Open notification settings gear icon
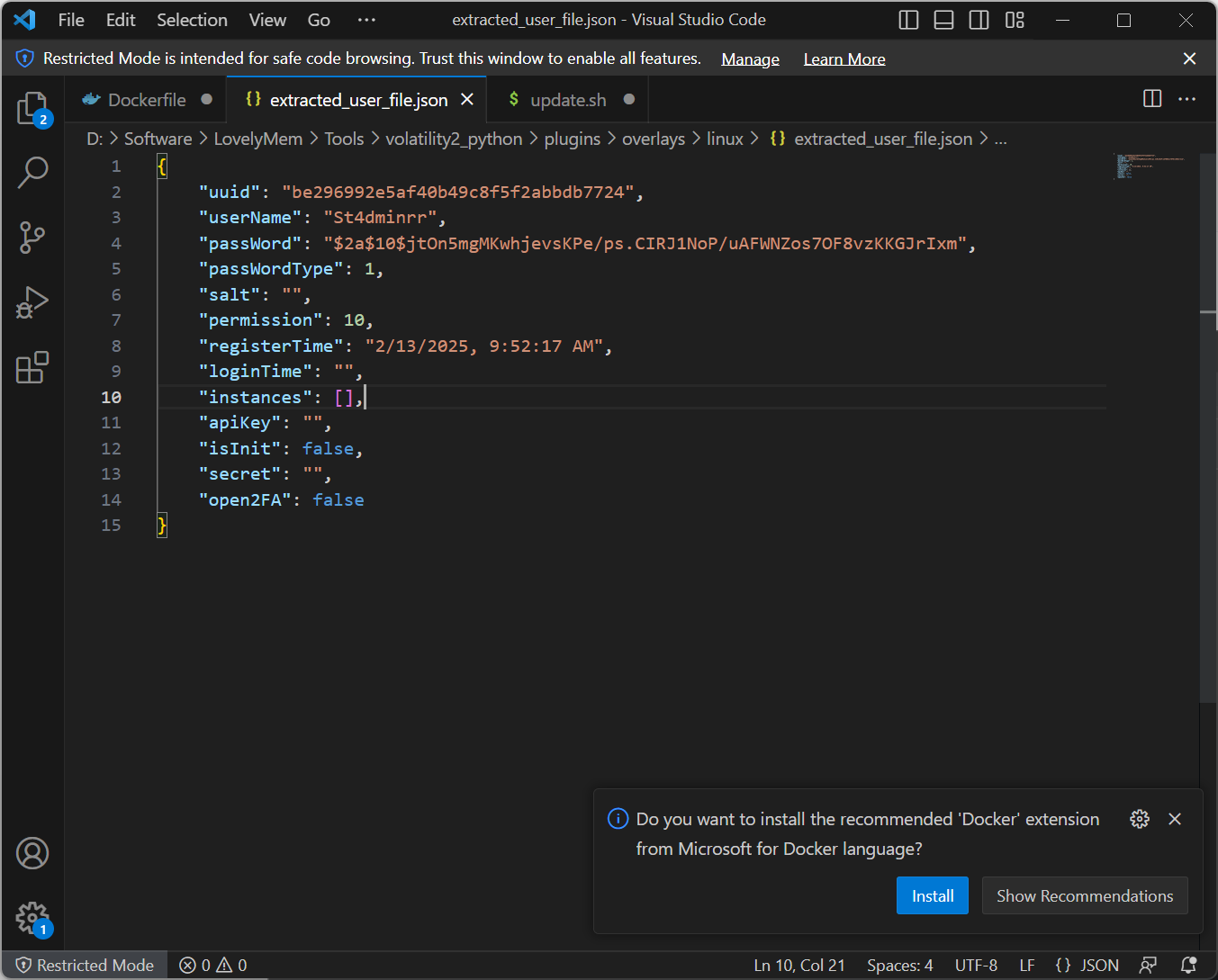This screenshot has height=980, width=1218. tap(1140, 819)
